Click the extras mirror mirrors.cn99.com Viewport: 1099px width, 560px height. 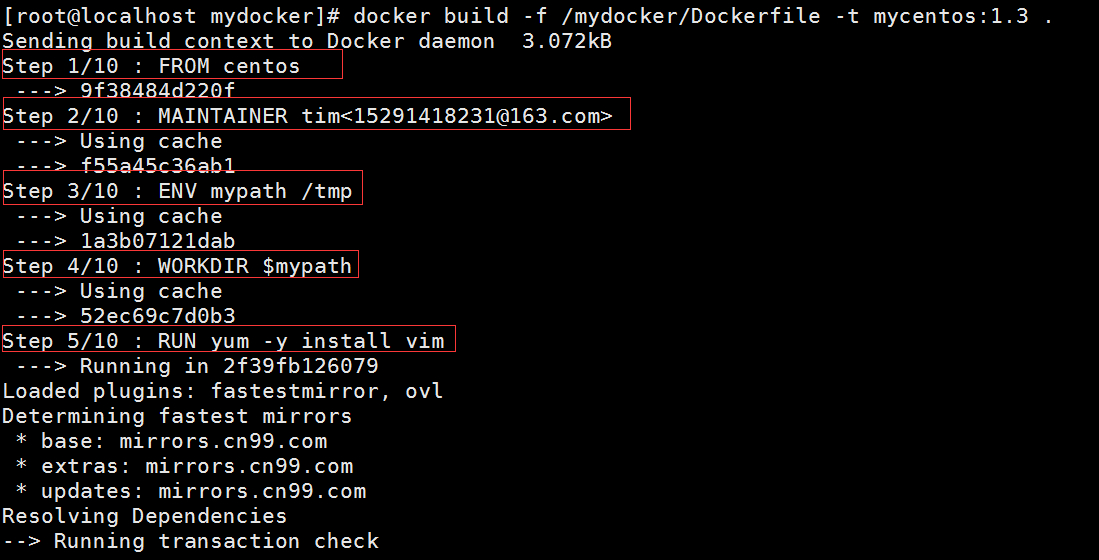pos(249,466)
